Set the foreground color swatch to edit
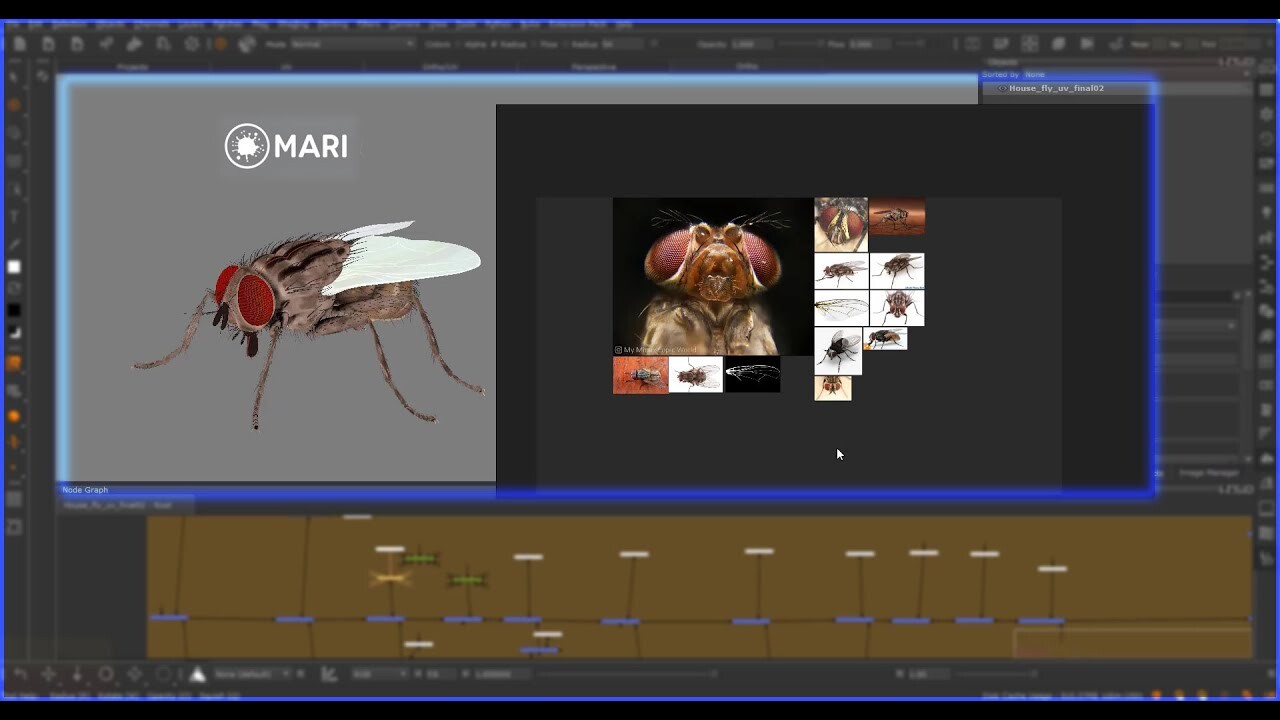This screenshot has width=1280, height=720. click(14, 267)
